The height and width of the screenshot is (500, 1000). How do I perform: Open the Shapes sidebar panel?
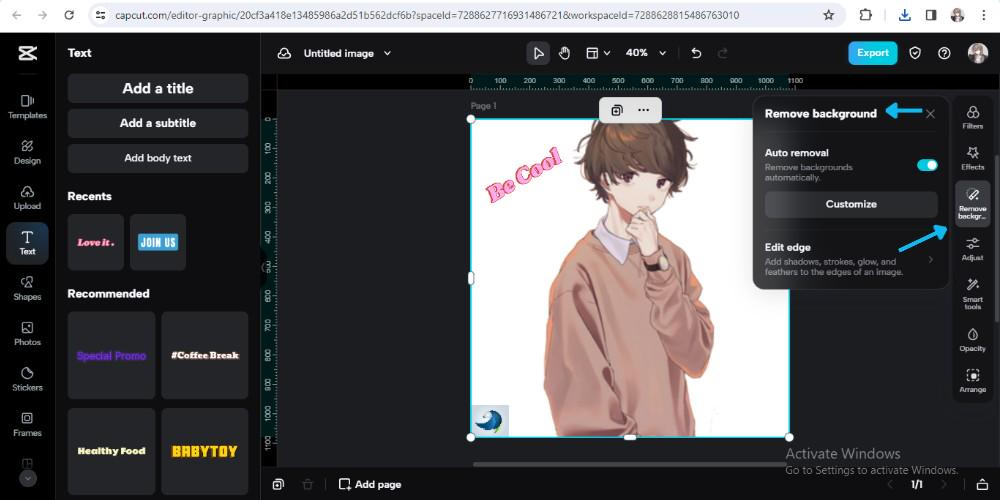coord(27,288)
